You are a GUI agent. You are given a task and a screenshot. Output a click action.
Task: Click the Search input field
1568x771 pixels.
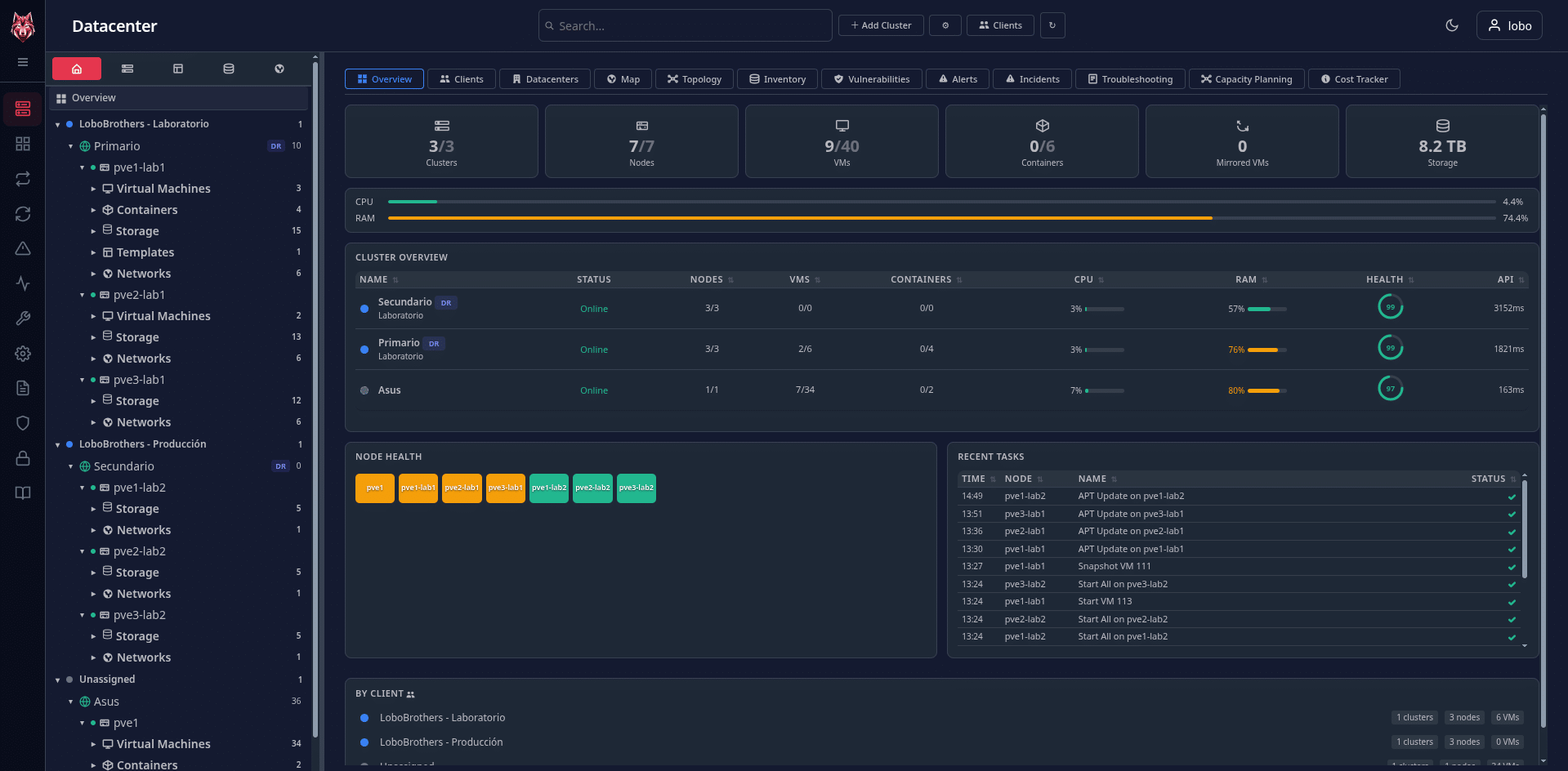tap(685, 25)
